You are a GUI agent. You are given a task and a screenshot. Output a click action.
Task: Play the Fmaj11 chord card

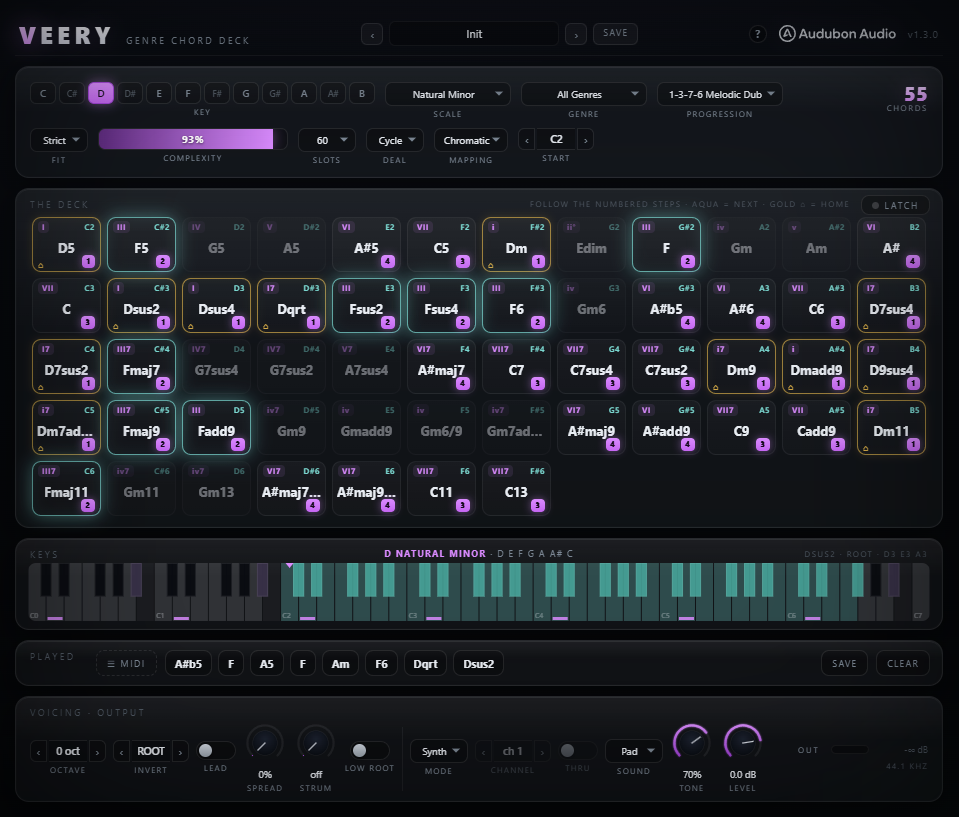(66, 489)
